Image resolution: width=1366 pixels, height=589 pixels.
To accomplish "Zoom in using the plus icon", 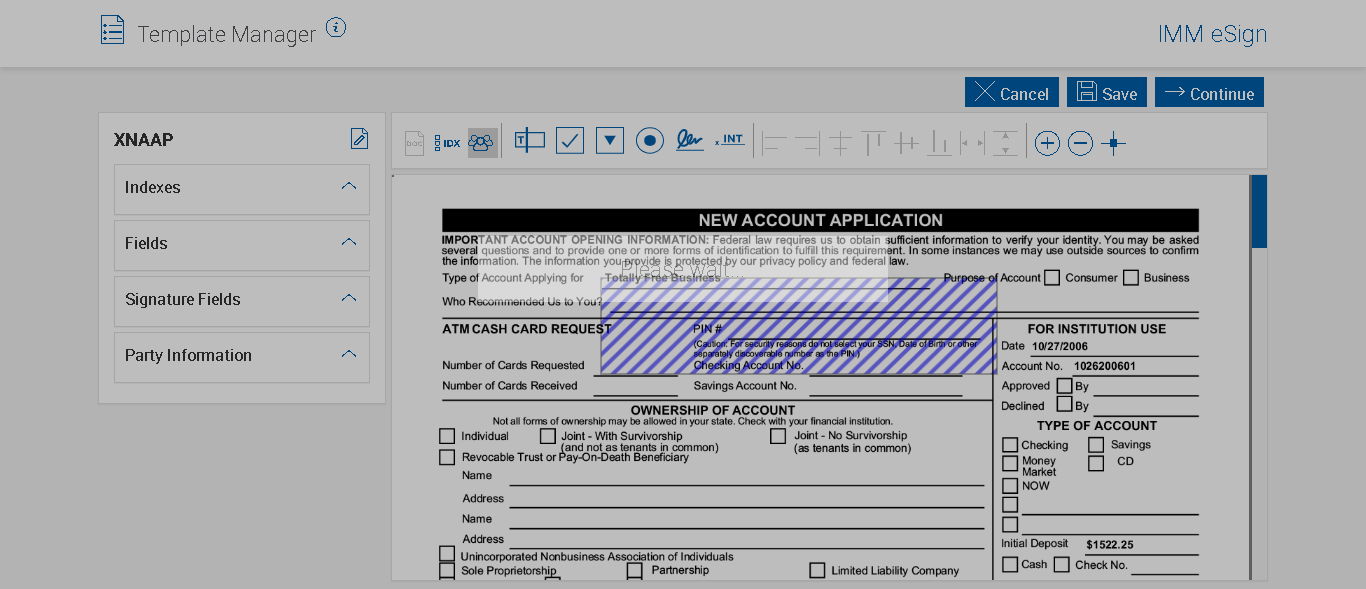I will pyautogui.click(x=1047, y=144).
